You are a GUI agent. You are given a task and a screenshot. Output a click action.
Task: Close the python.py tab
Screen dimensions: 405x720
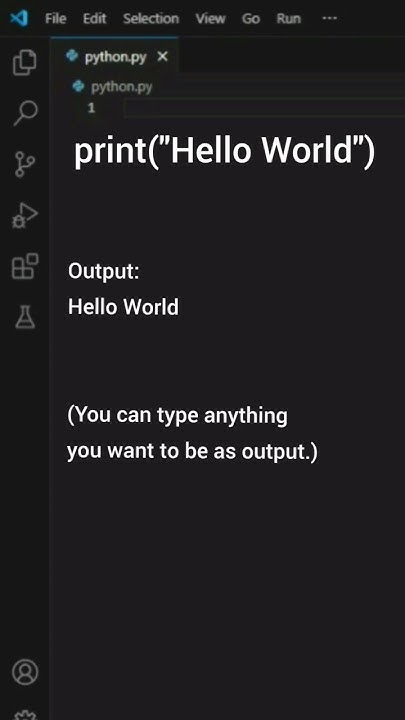(x=163, y=56)
